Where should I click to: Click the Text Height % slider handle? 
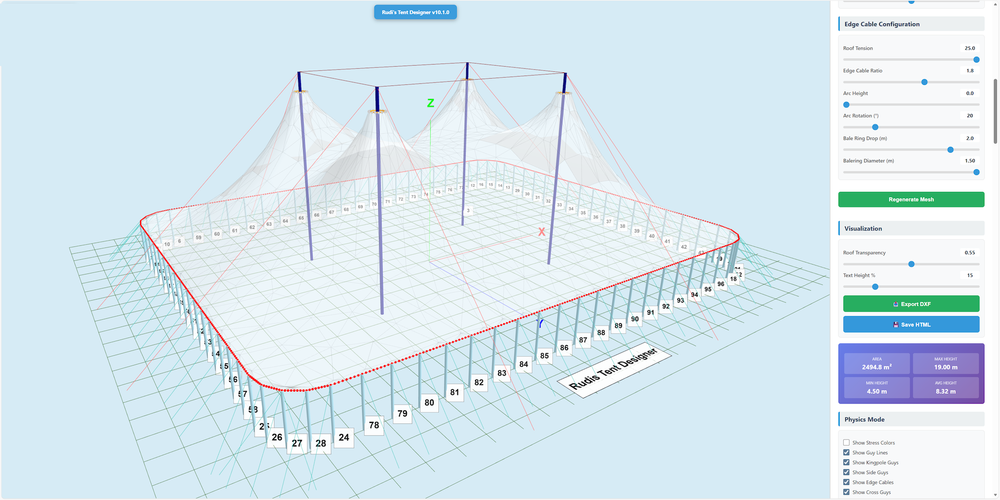tap(874, 287)
